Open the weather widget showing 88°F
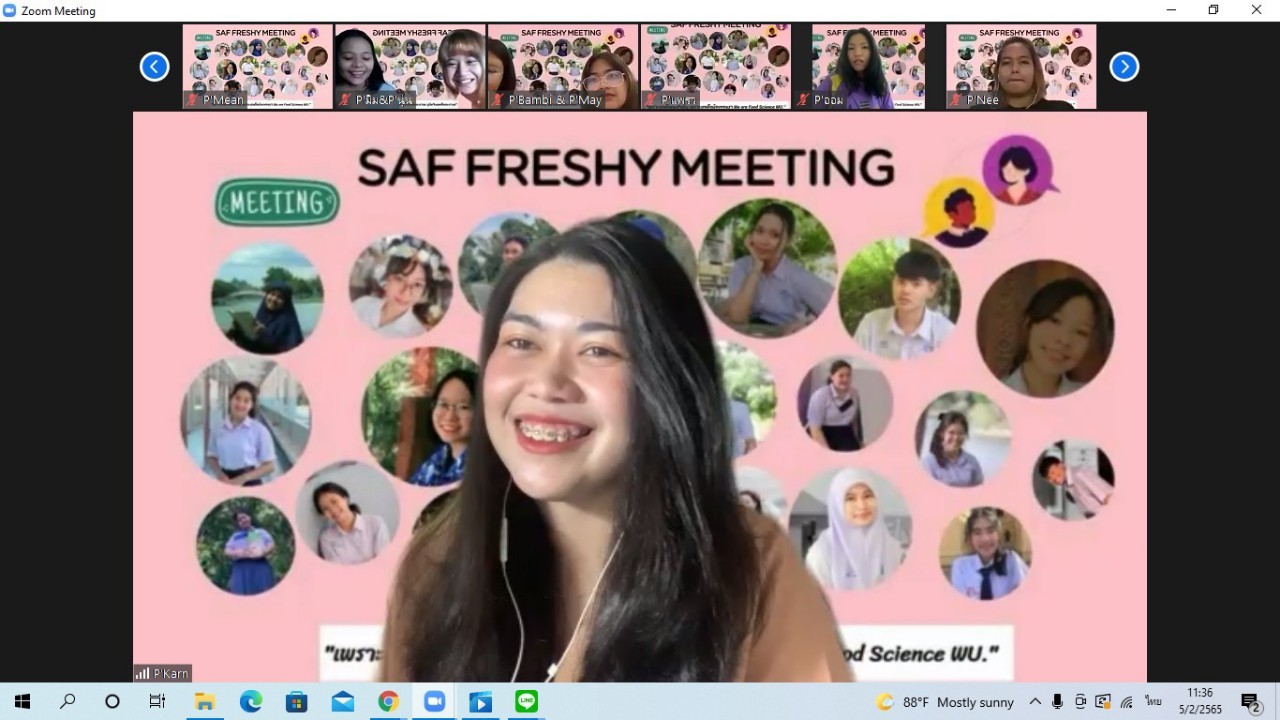This screenshot has width=1280, height=720. click(945, 702)
